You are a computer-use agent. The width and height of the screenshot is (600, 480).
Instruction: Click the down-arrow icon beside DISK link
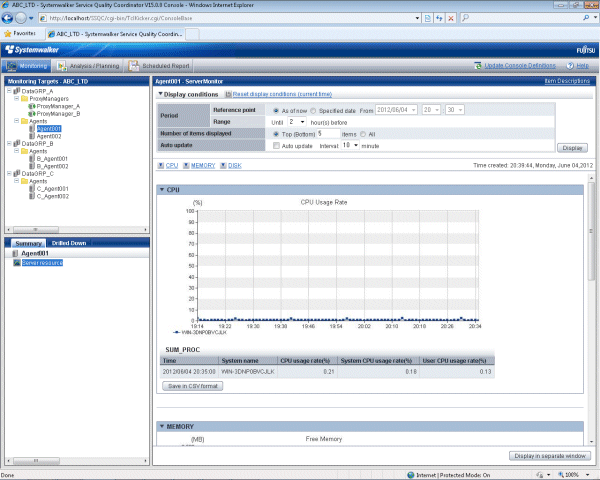coord(223,165)
